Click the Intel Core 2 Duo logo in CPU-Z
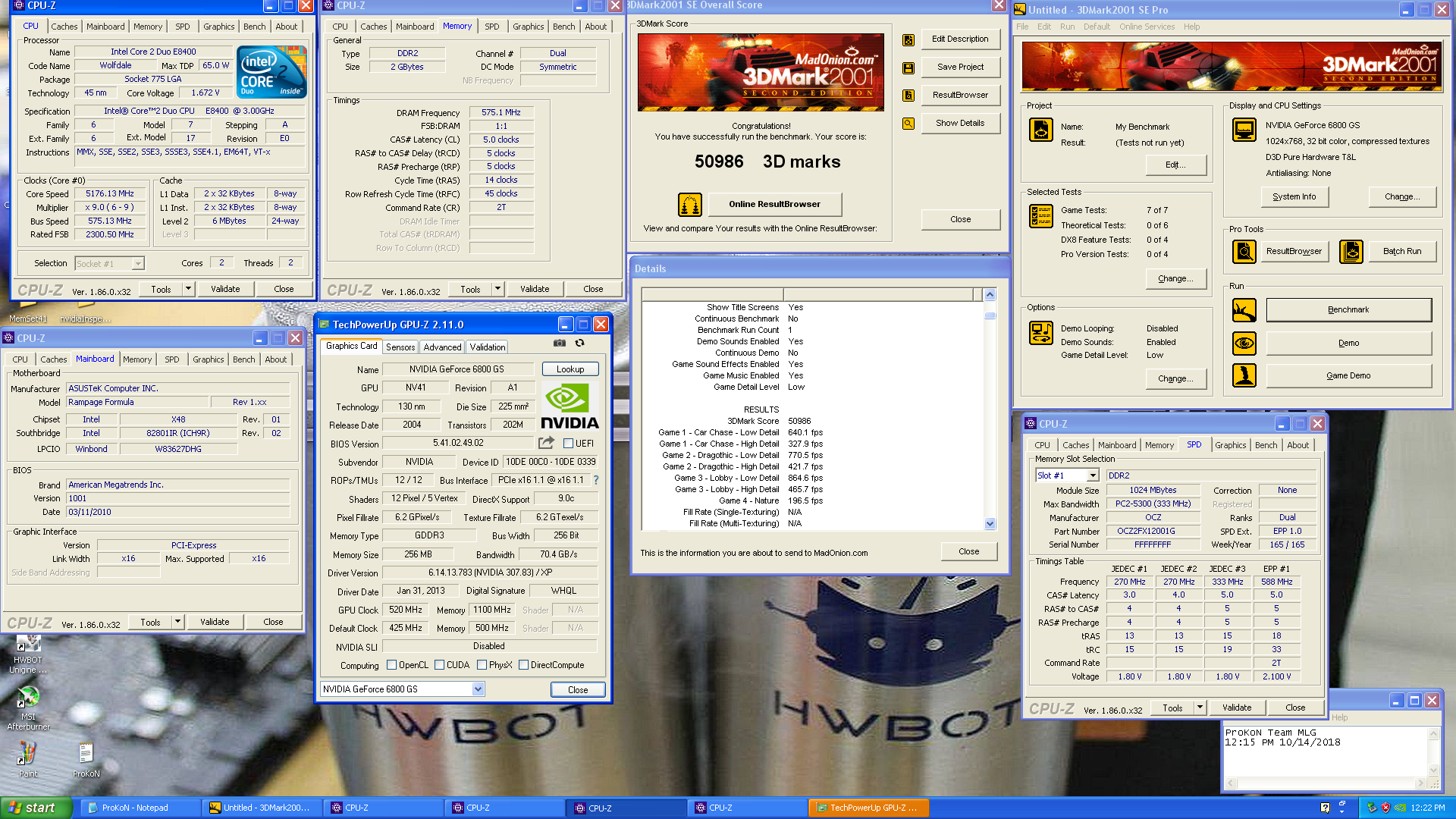 click(x=271, y=71)
